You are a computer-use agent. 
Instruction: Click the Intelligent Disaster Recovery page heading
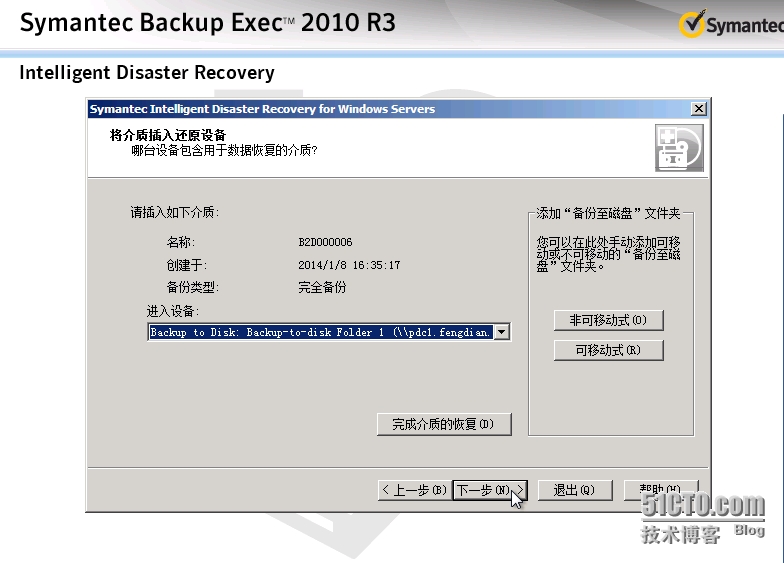[x=147, y=72]
